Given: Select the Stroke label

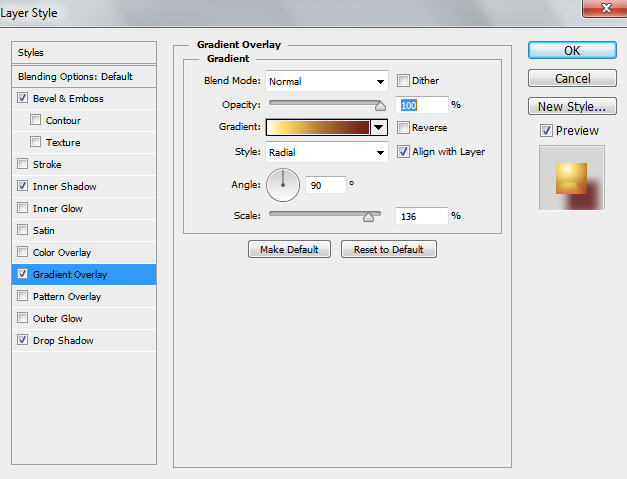Looking at the screenshot, I should tap(47, 164).
